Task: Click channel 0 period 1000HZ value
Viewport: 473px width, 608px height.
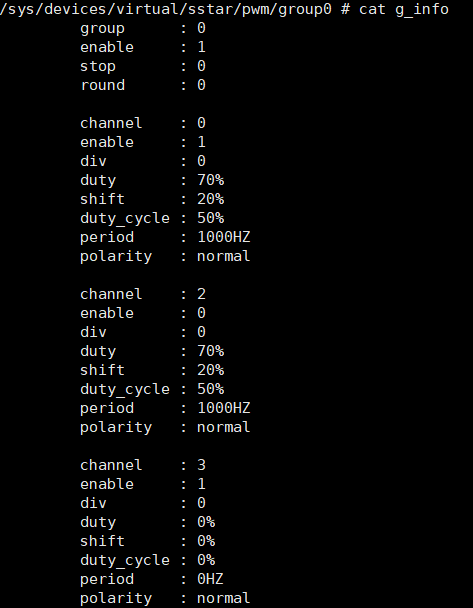Action: point(224,237)
